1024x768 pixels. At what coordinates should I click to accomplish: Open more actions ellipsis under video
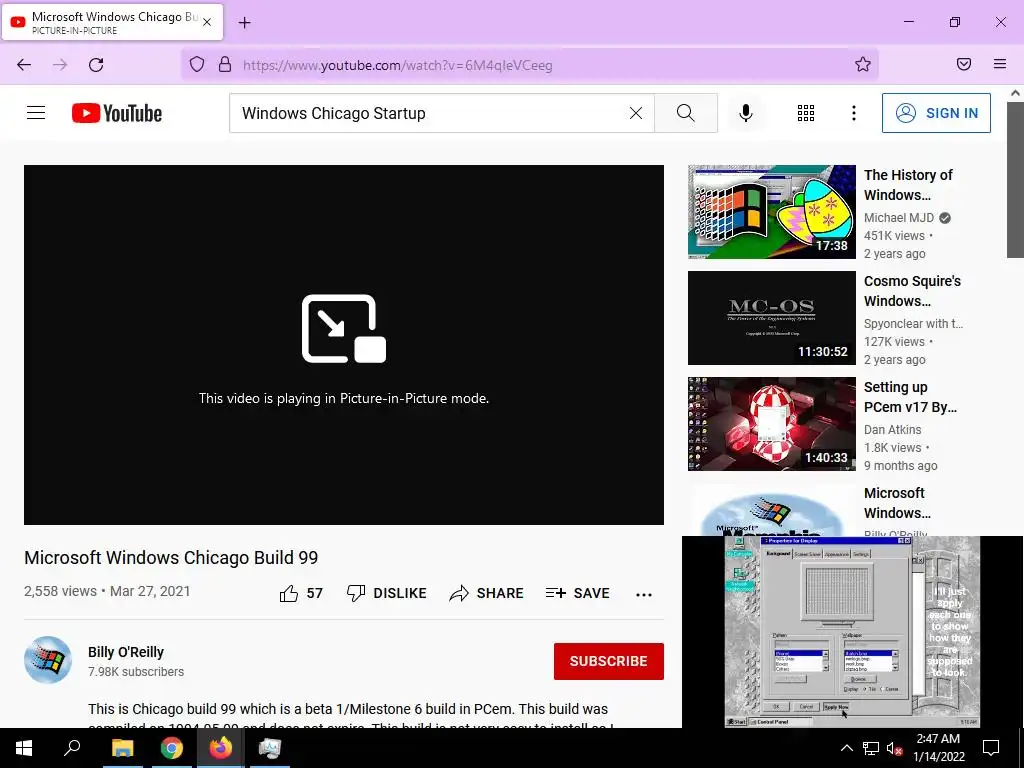coord(644,594)
